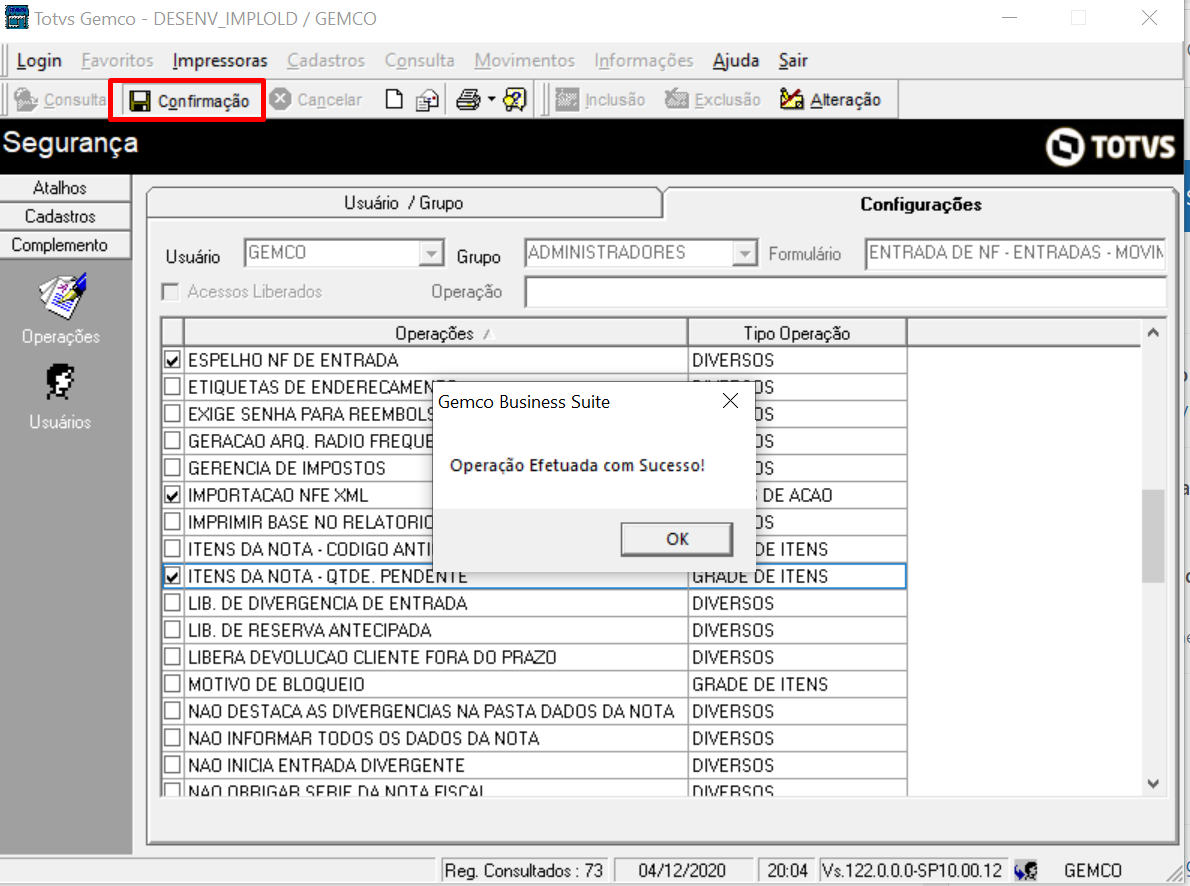Open Operações in the sidebar
Viewport: 1190px width, 886px height.
pos(61,309)
